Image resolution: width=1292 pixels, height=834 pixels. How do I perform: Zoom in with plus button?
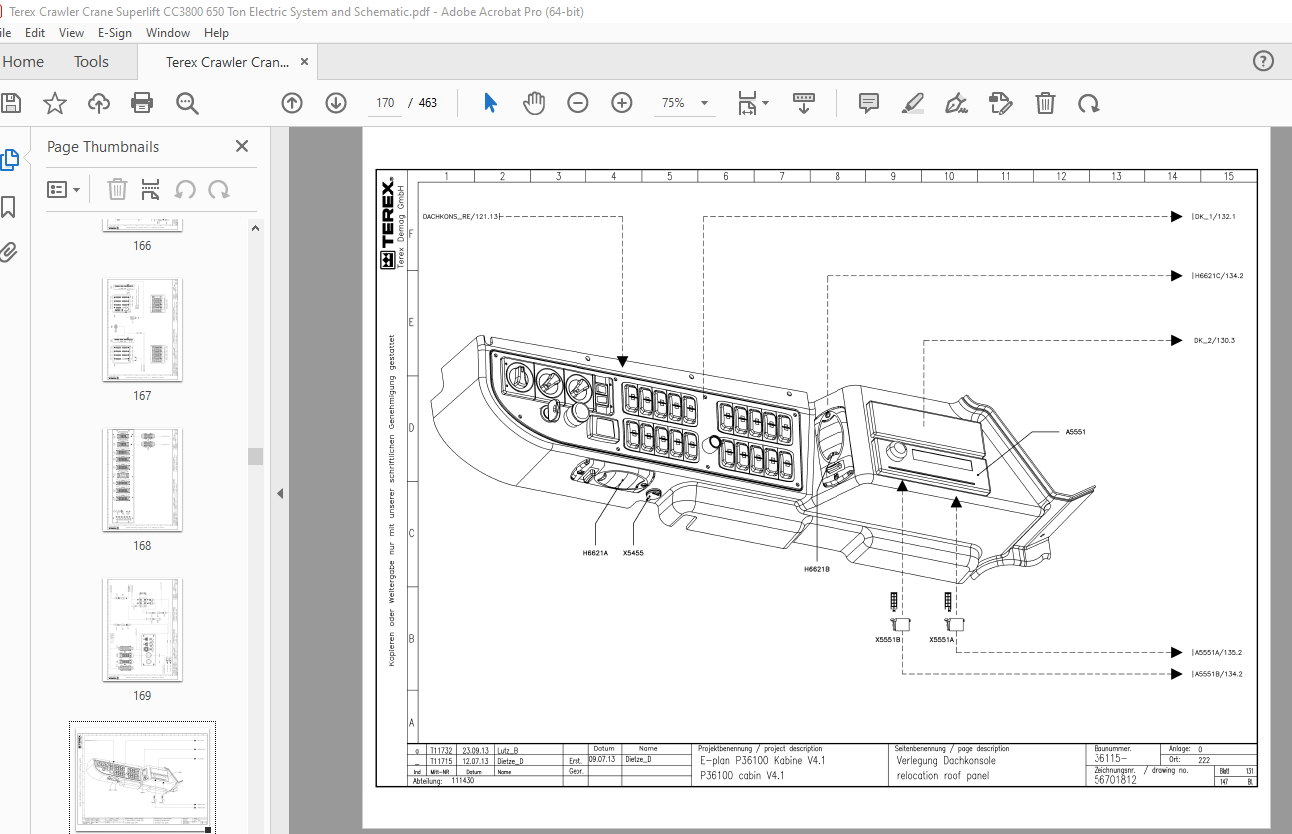pyautogui.click(x=622, y=103)
